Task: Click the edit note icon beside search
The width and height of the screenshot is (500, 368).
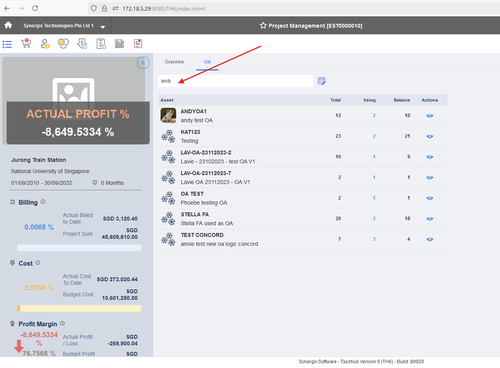Action: point(322,81)
